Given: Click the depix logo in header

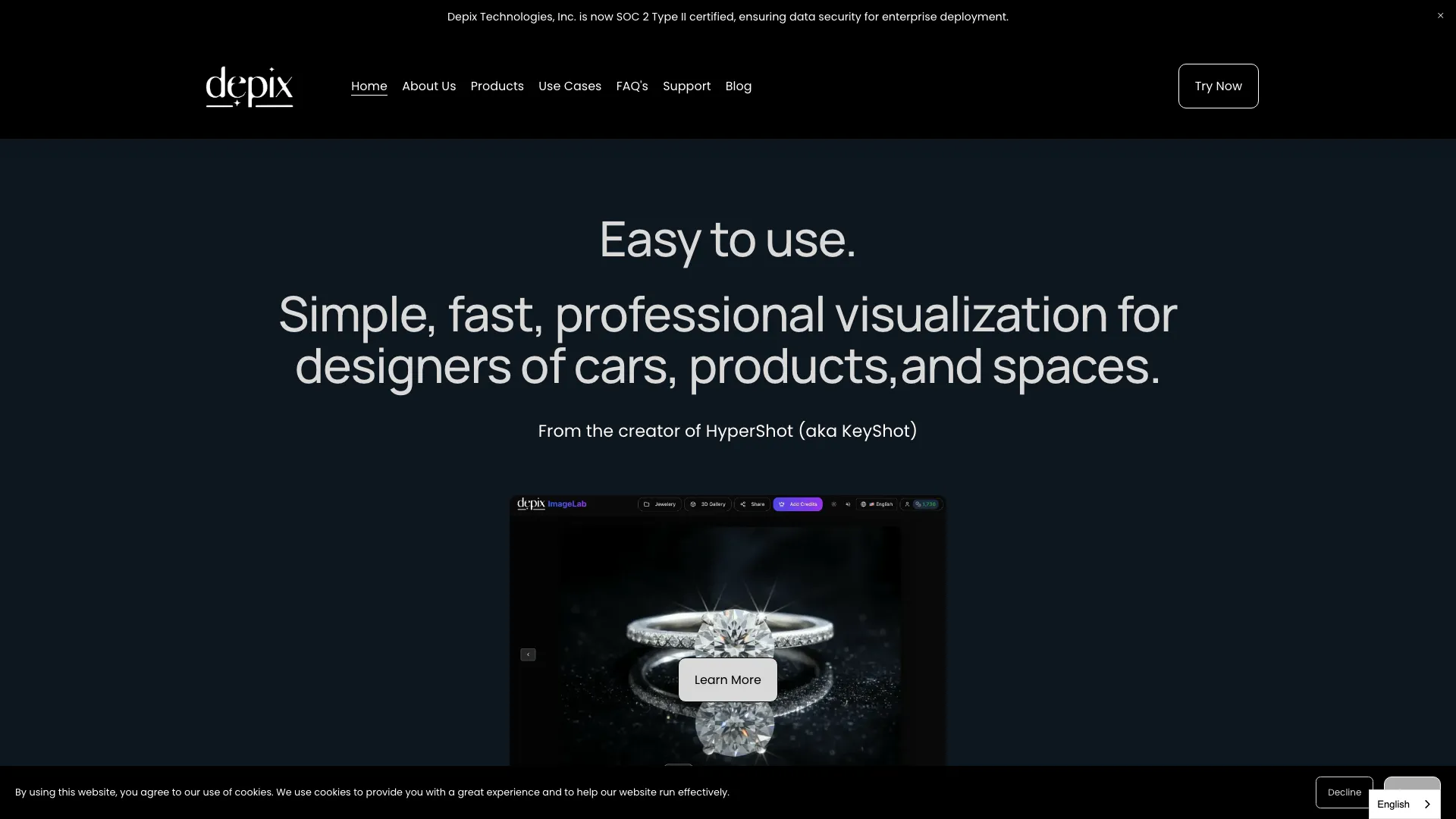Looking at the screenshot, I should click(x=249, y=86).
